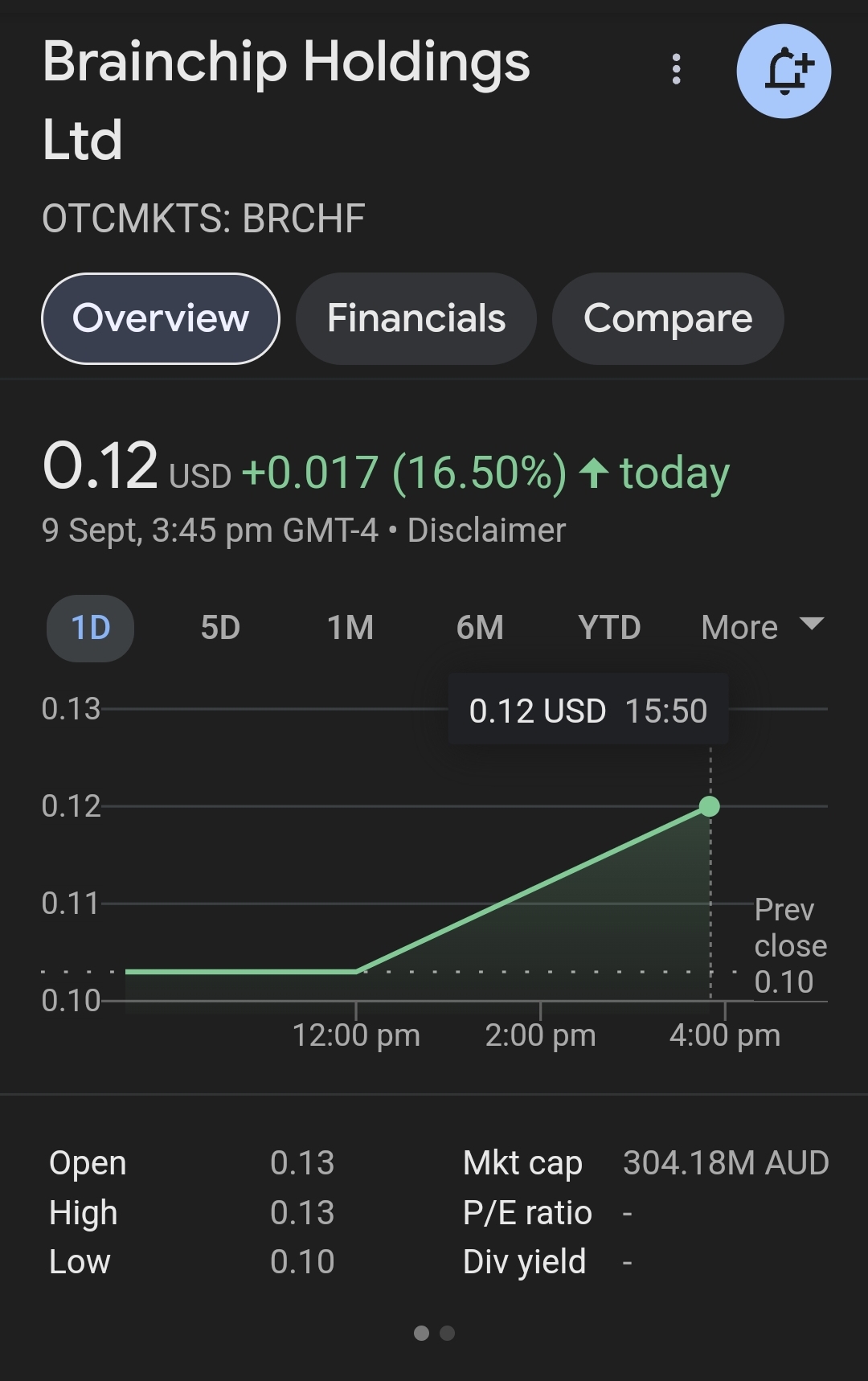868x1381 pixels.
Task: Switch to the Financials tab
Action: (x=416, y=318)
